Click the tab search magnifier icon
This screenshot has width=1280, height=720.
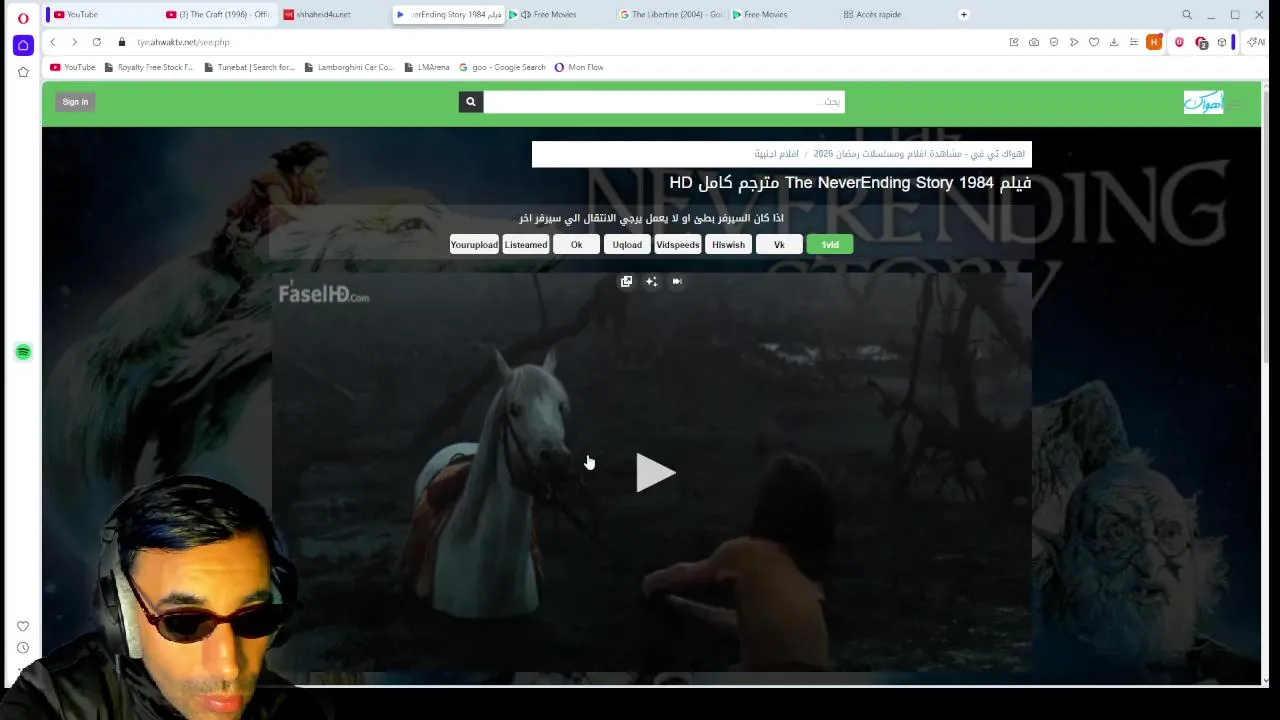tap(1187, 15)
